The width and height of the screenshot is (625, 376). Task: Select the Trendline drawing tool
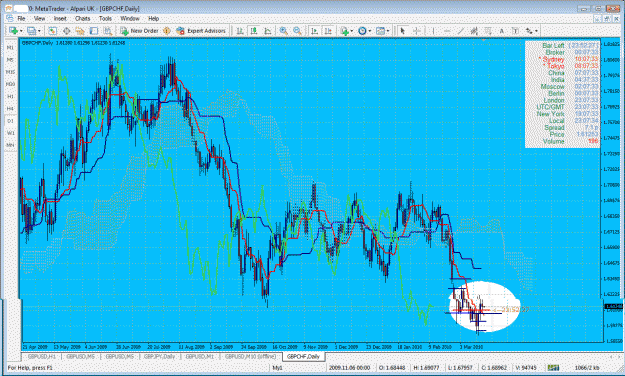click(460, 31)
